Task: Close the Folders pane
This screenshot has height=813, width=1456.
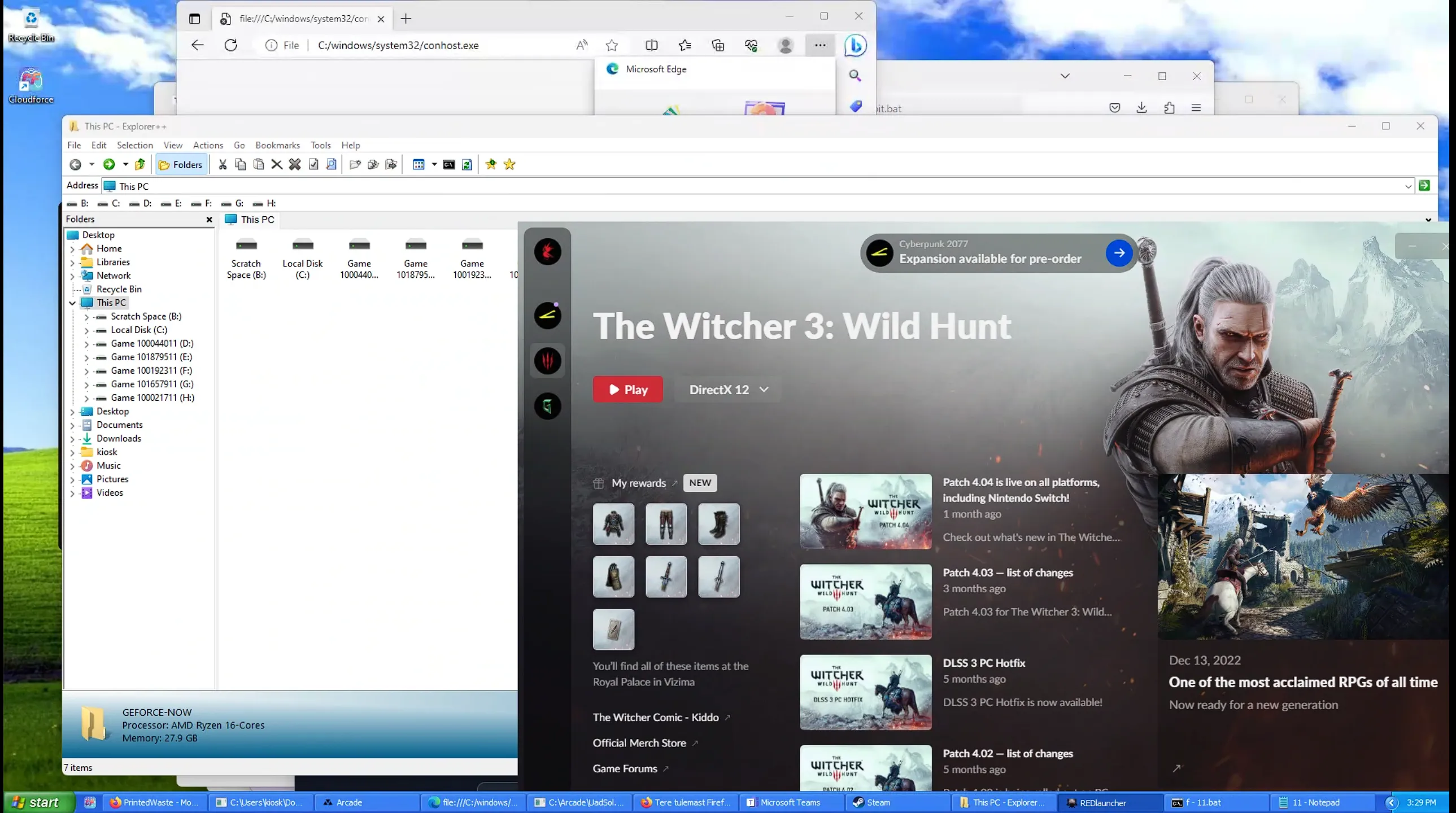Action: pos(209,219)
